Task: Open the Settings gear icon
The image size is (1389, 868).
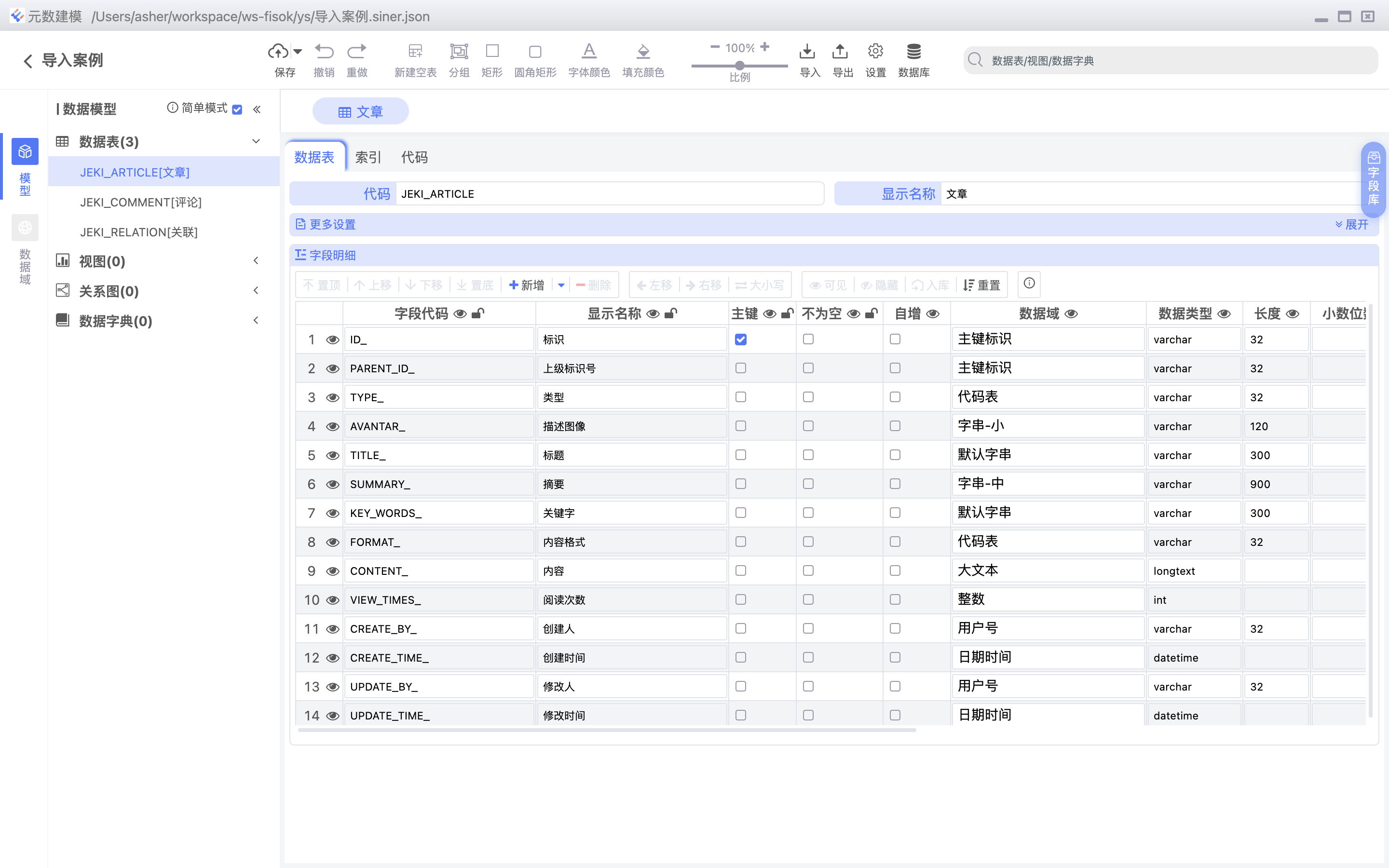Action: (875, 52)
